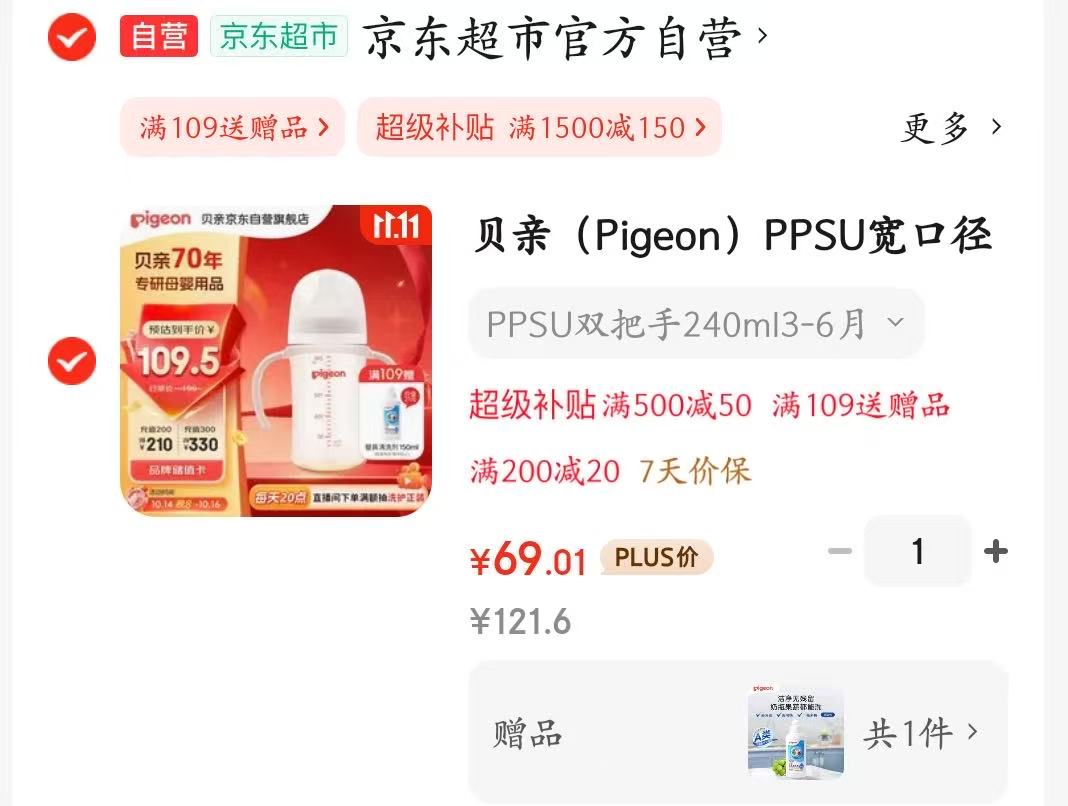
Task: Open the gift item thumbnail
Action: (796, 732)
